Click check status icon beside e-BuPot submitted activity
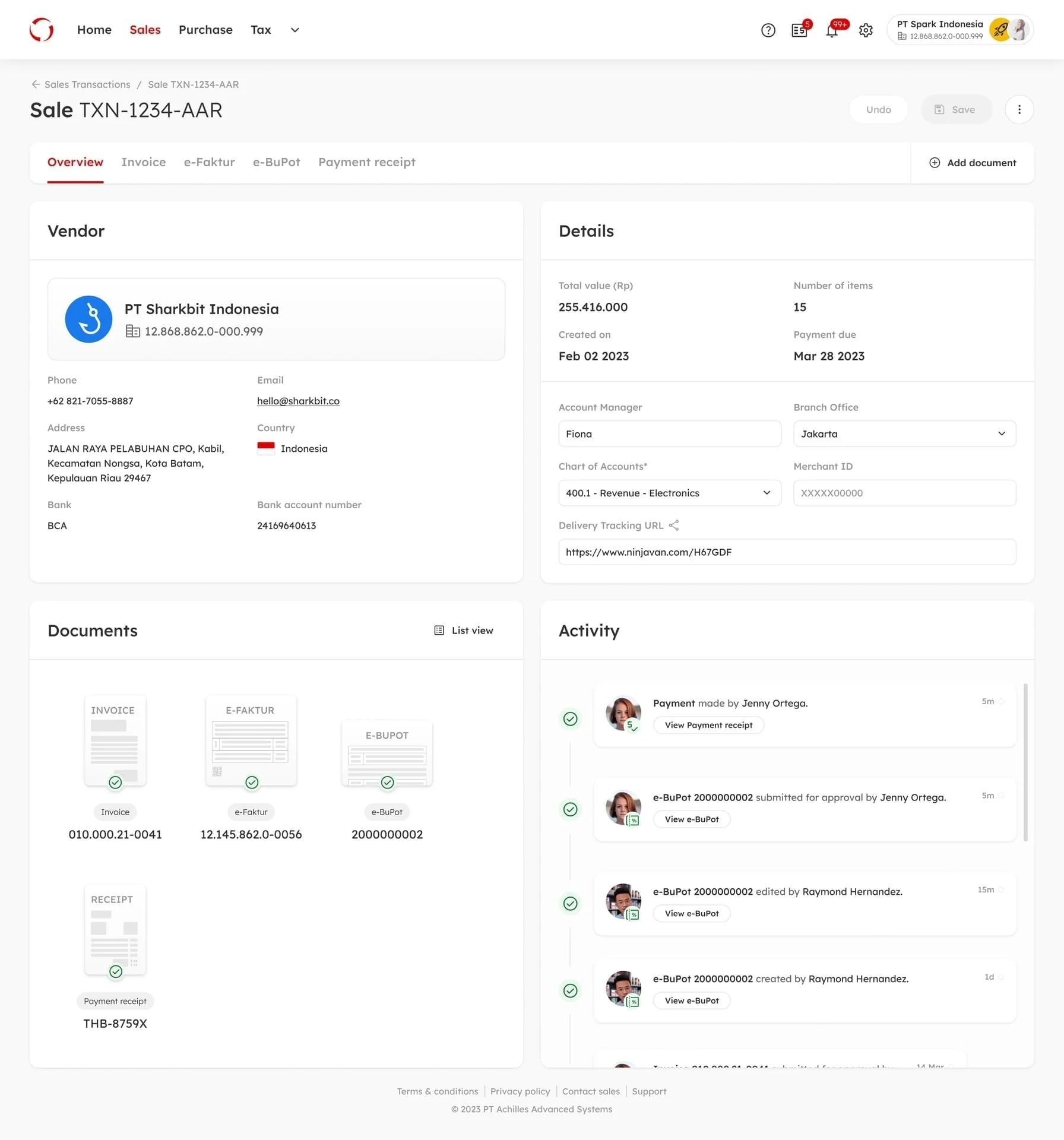1064x1140 pixels. tap(570, 809)
